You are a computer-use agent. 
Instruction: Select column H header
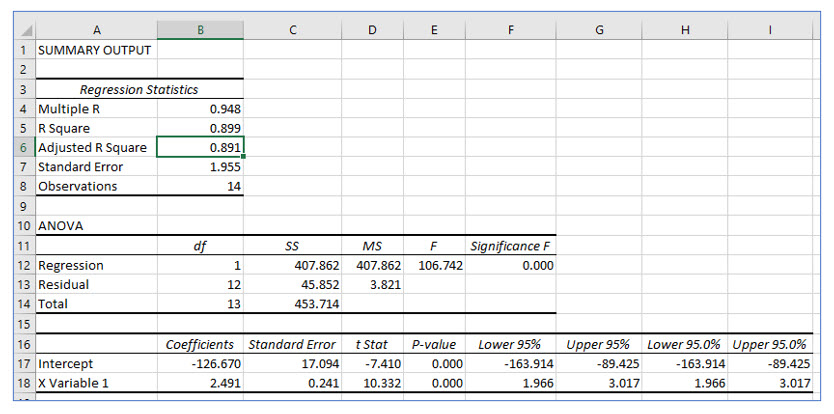685,30
